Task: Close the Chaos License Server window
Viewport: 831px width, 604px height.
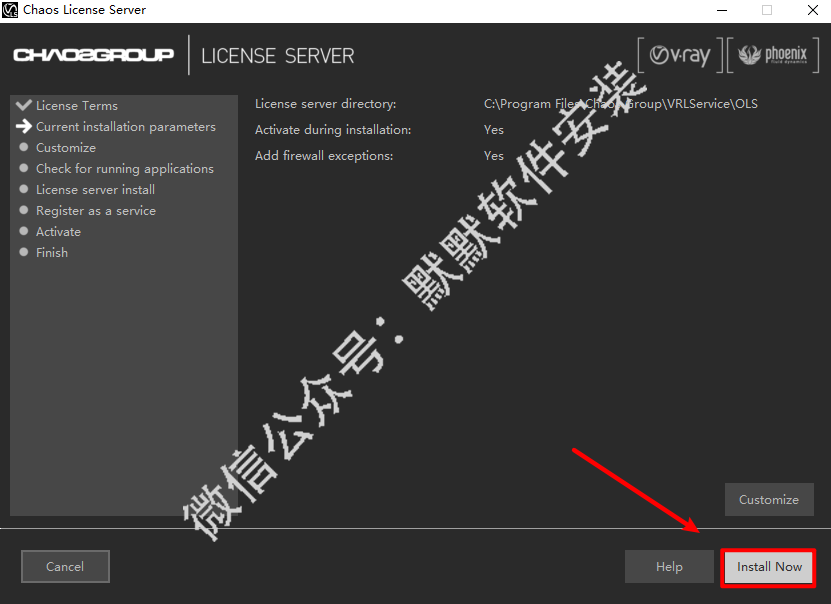Action: pyautogui.click(x=806, y=10)
